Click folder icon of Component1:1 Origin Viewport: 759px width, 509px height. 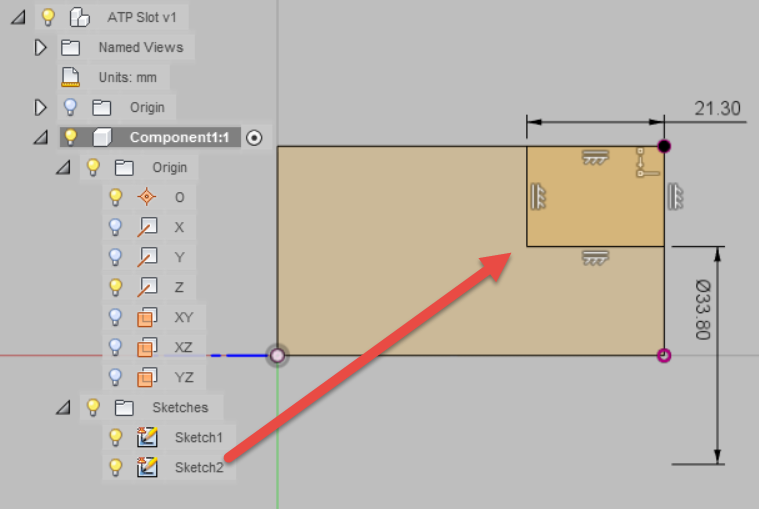coord(124,168)
